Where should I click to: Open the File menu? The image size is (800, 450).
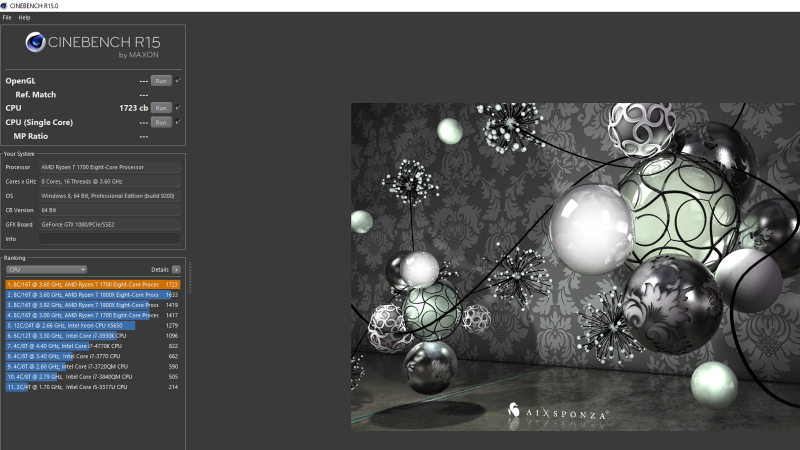pos(7,18)
